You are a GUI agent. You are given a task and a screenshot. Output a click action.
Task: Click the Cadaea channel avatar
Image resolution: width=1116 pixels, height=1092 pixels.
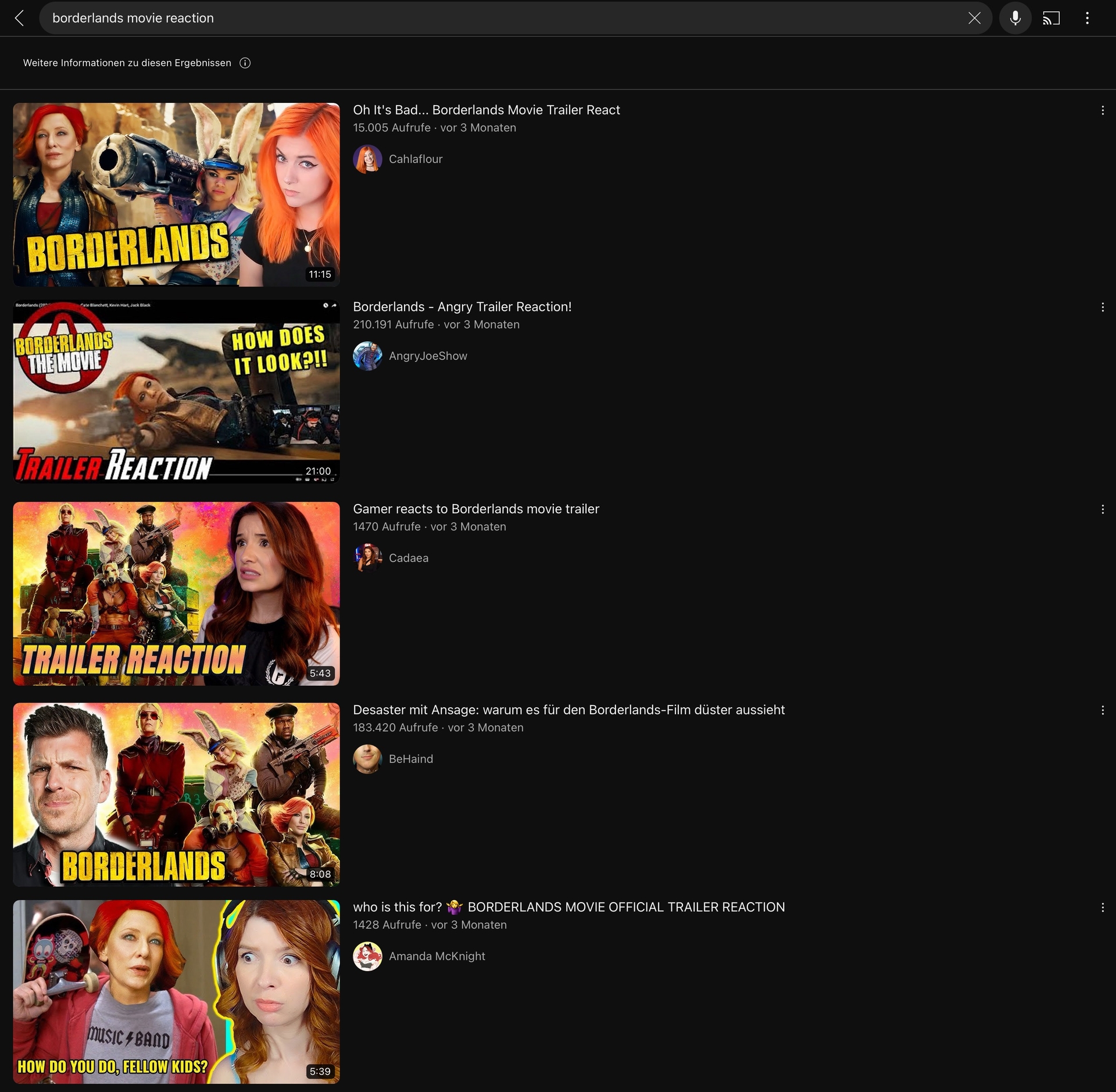pos(367,558)
